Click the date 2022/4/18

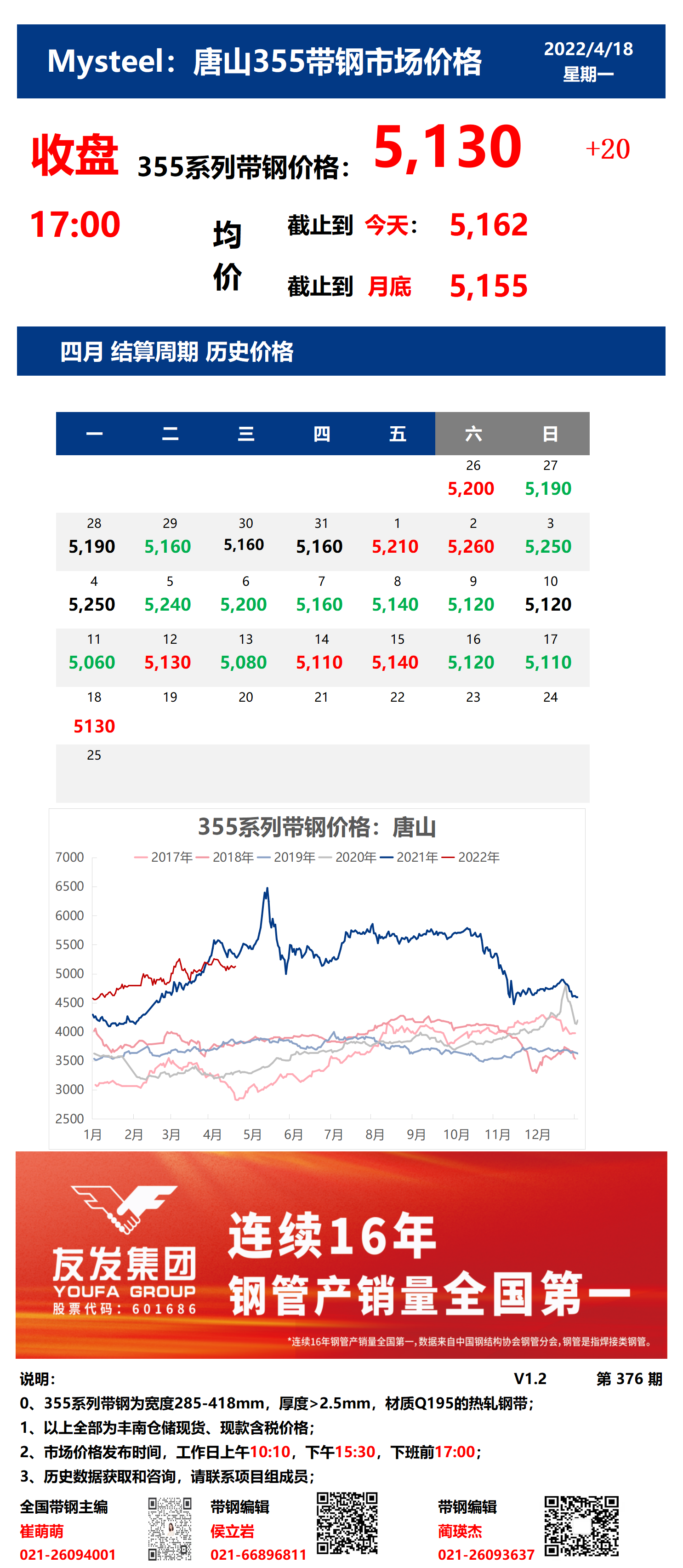[588, 49]
